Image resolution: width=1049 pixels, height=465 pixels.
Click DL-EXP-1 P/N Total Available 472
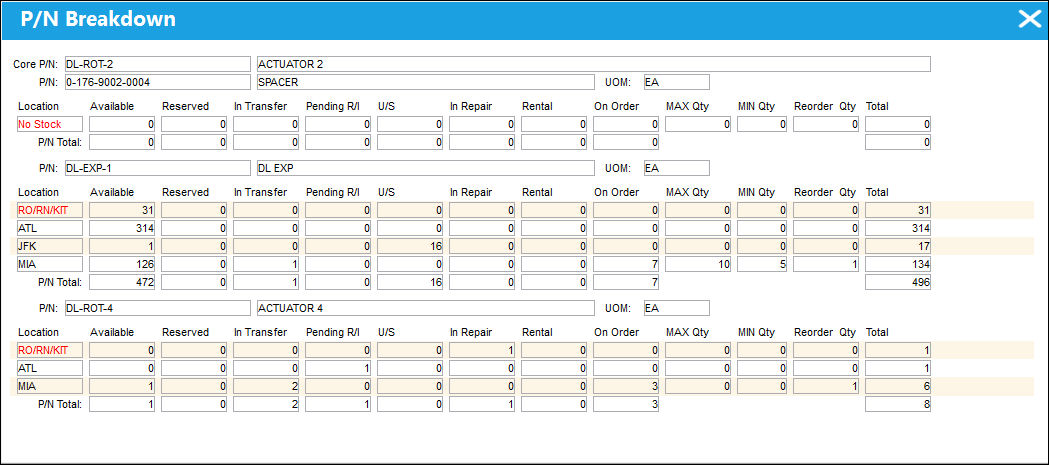pos(122,282)
